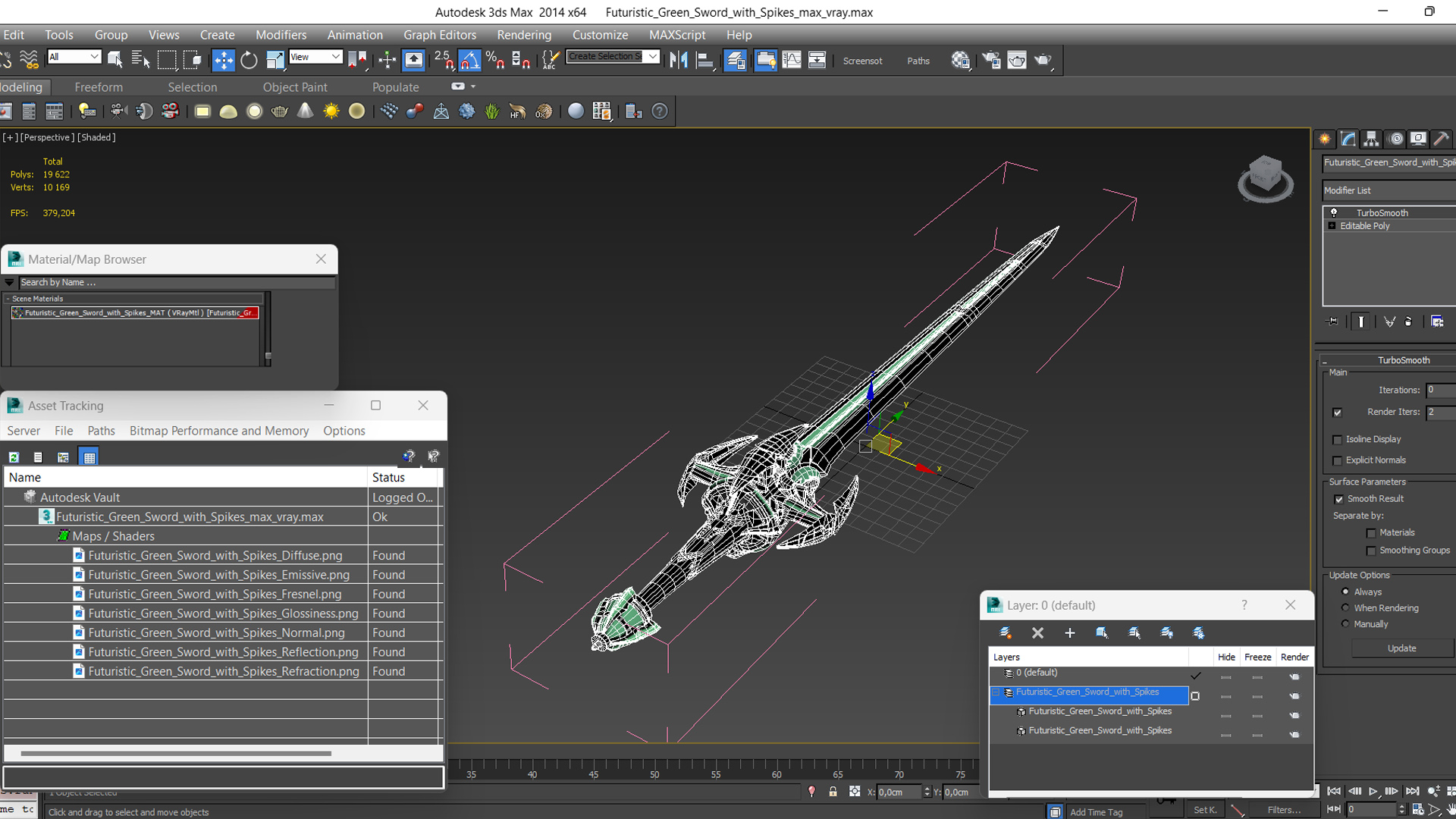Image resolution: width=1456 pixels, height=819 pixels.
Task: Click the Update button in TurboSmooth
Action: tap(1401, 648)
